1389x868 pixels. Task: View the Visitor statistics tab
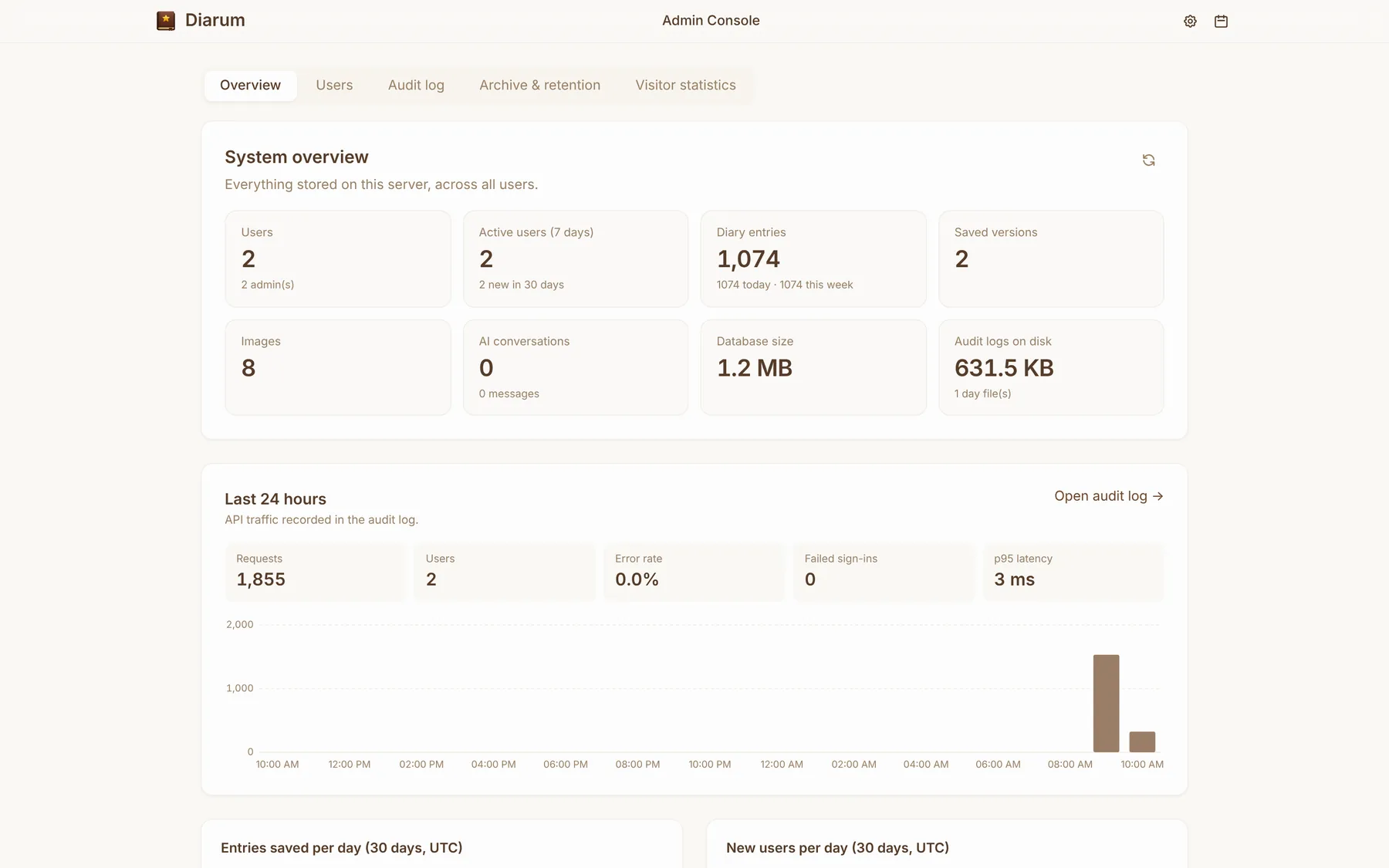(685, 86)
